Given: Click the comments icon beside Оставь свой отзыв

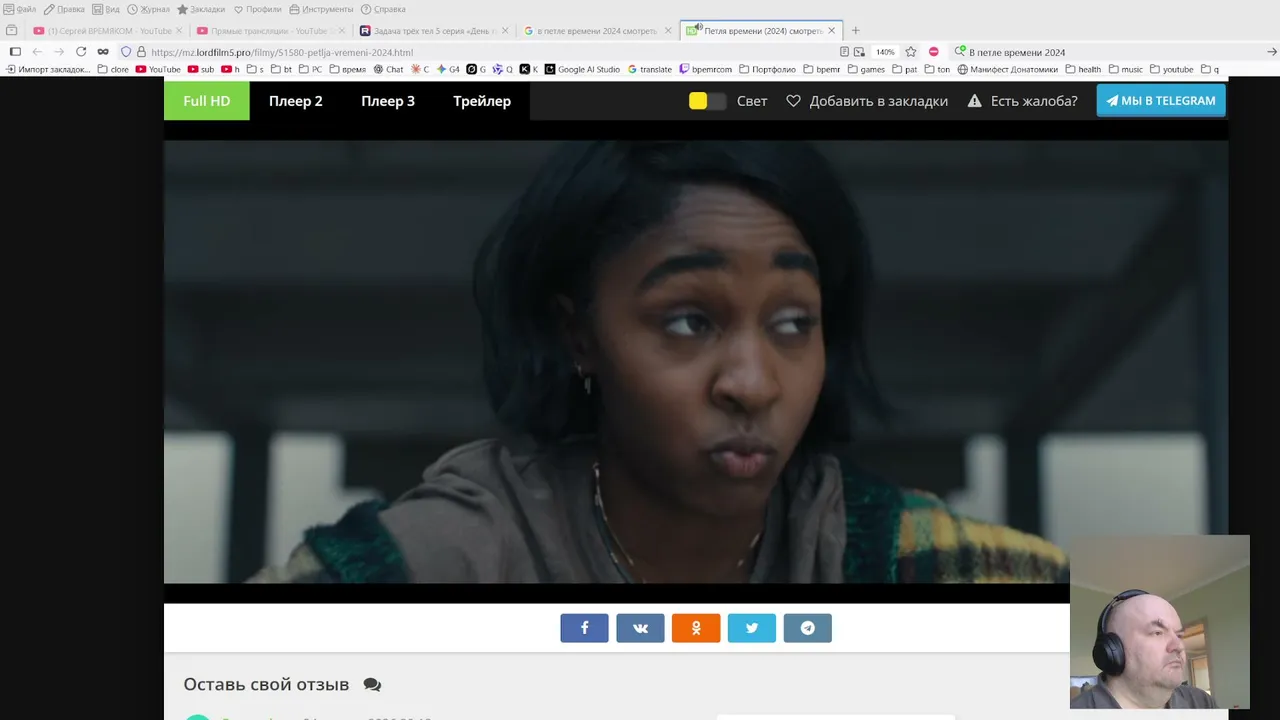Looking at the screenshot, I should [x=372, y=685].
